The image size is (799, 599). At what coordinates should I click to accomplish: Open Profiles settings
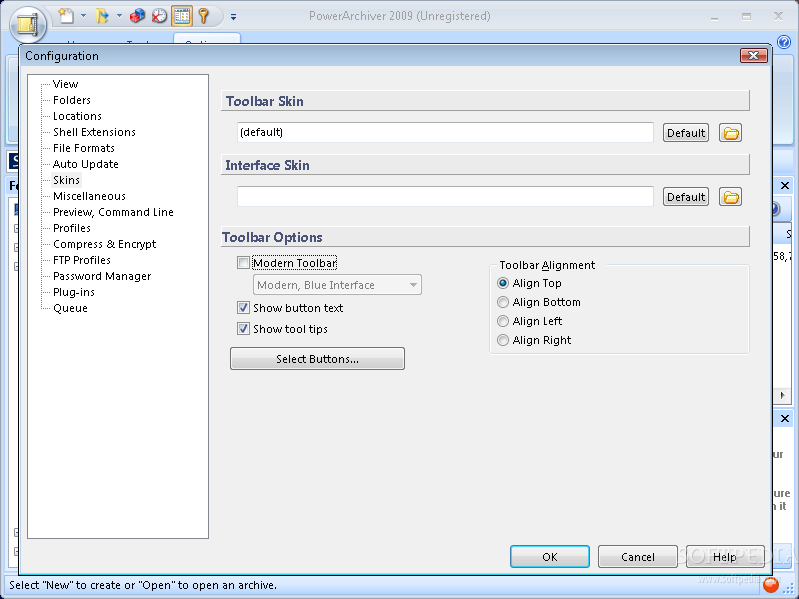(72, 228)
